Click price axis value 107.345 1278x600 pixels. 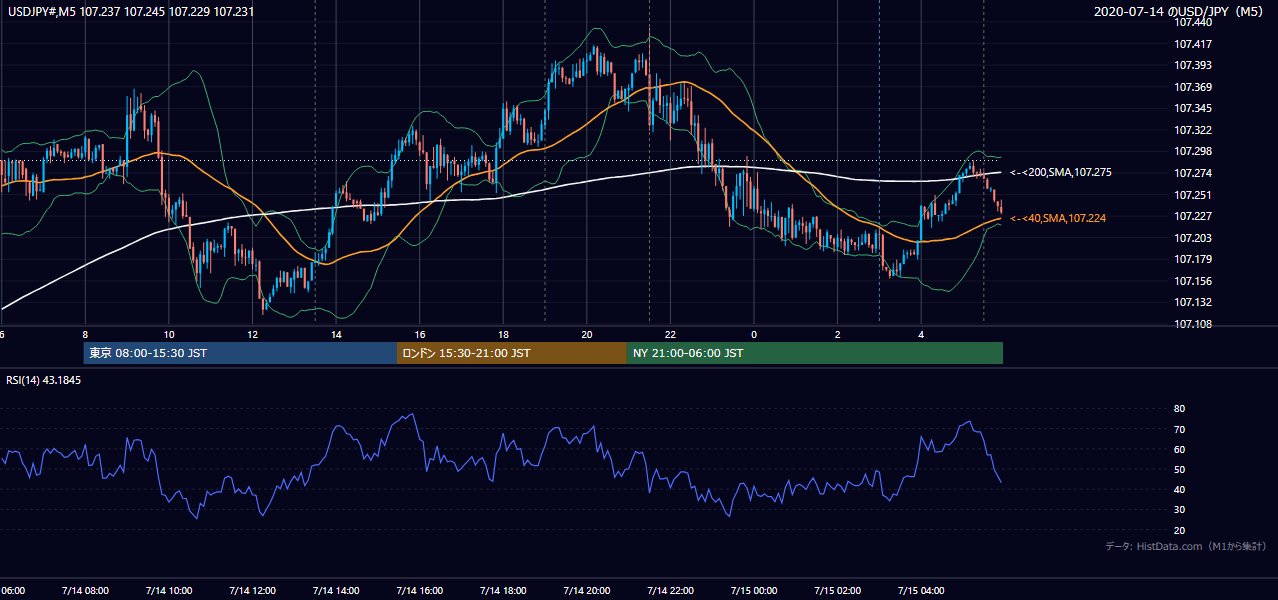pyautogui.click(x=1193, y=108)
